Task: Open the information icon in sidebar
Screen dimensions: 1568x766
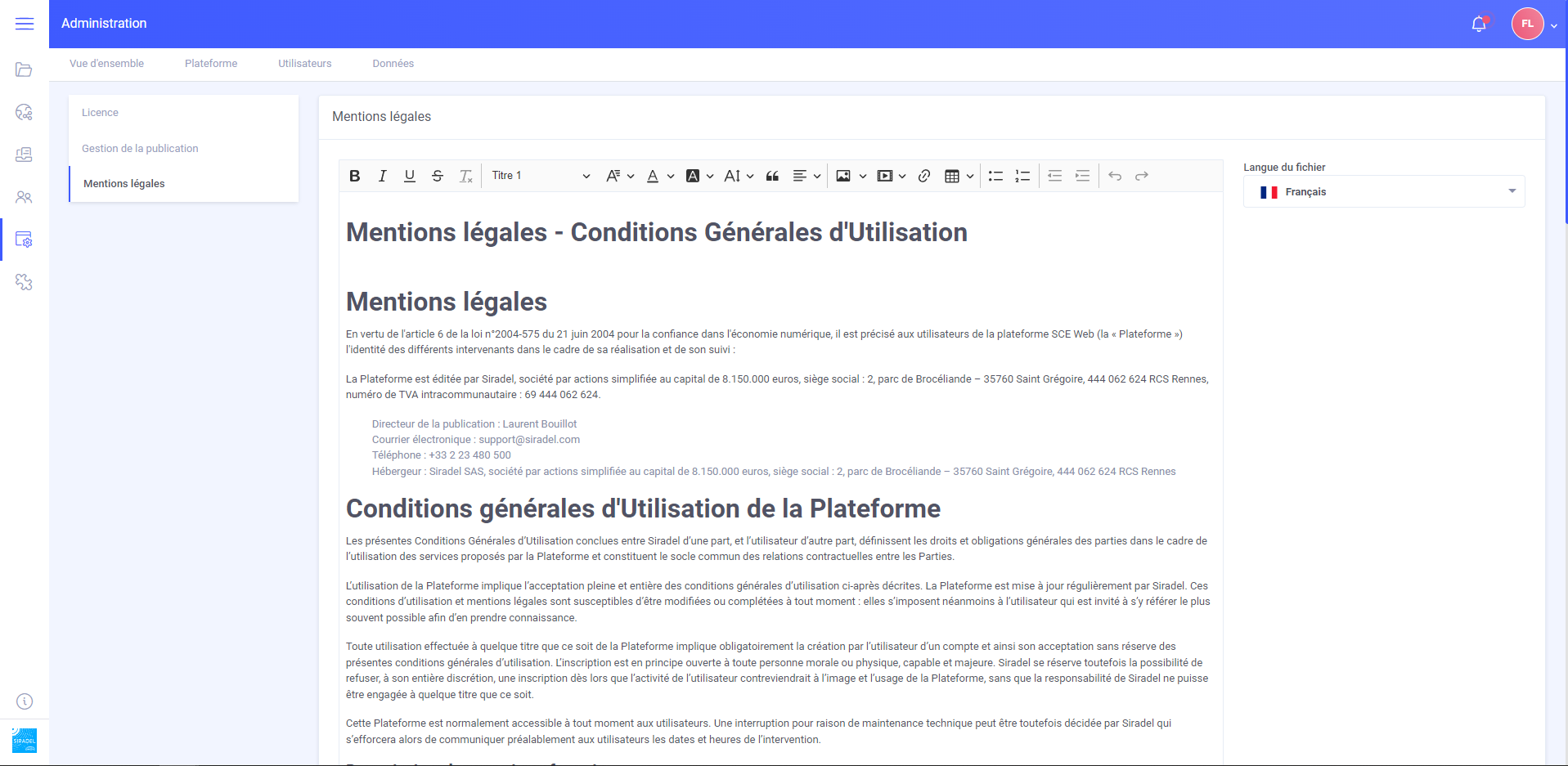Action: pyautogui.click(x=25, y=701)
